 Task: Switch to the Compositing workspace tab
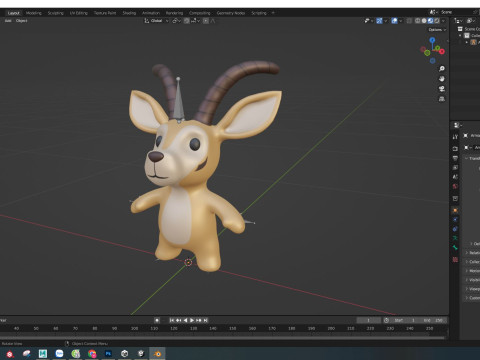click(200, 13)
